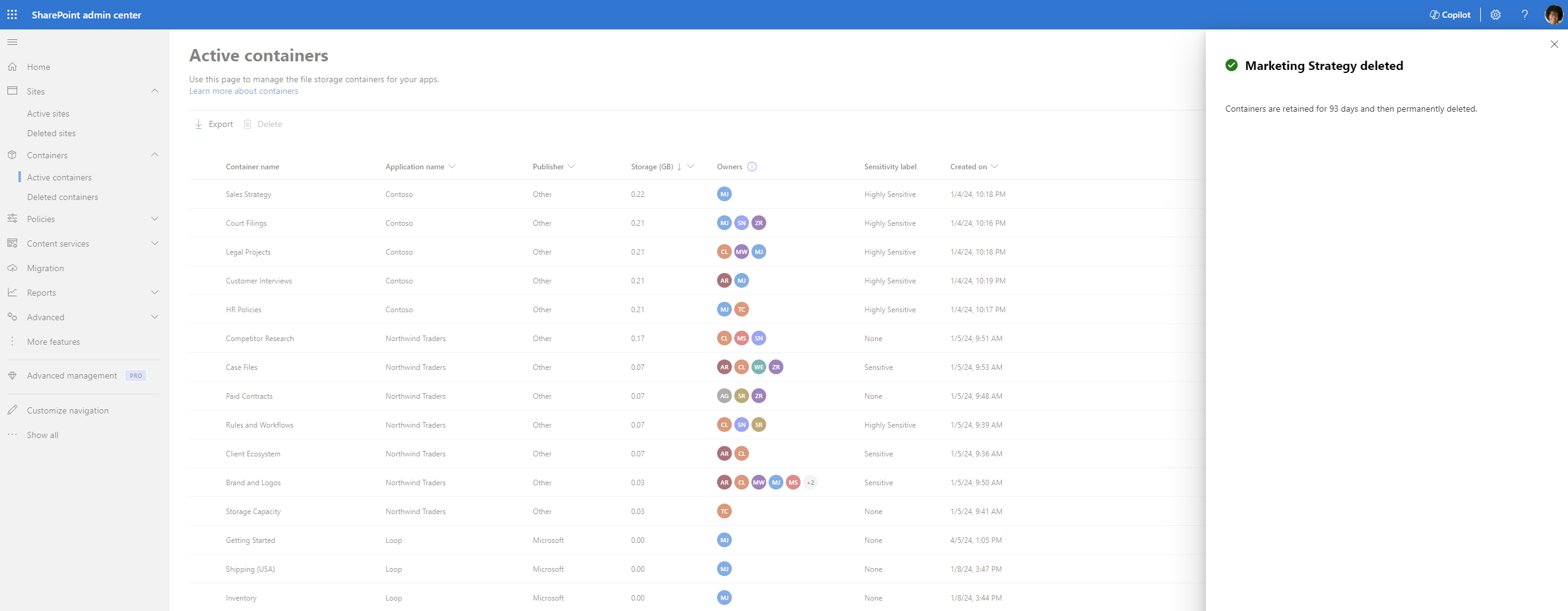Open the Sales Strategy container

point(249,194)
